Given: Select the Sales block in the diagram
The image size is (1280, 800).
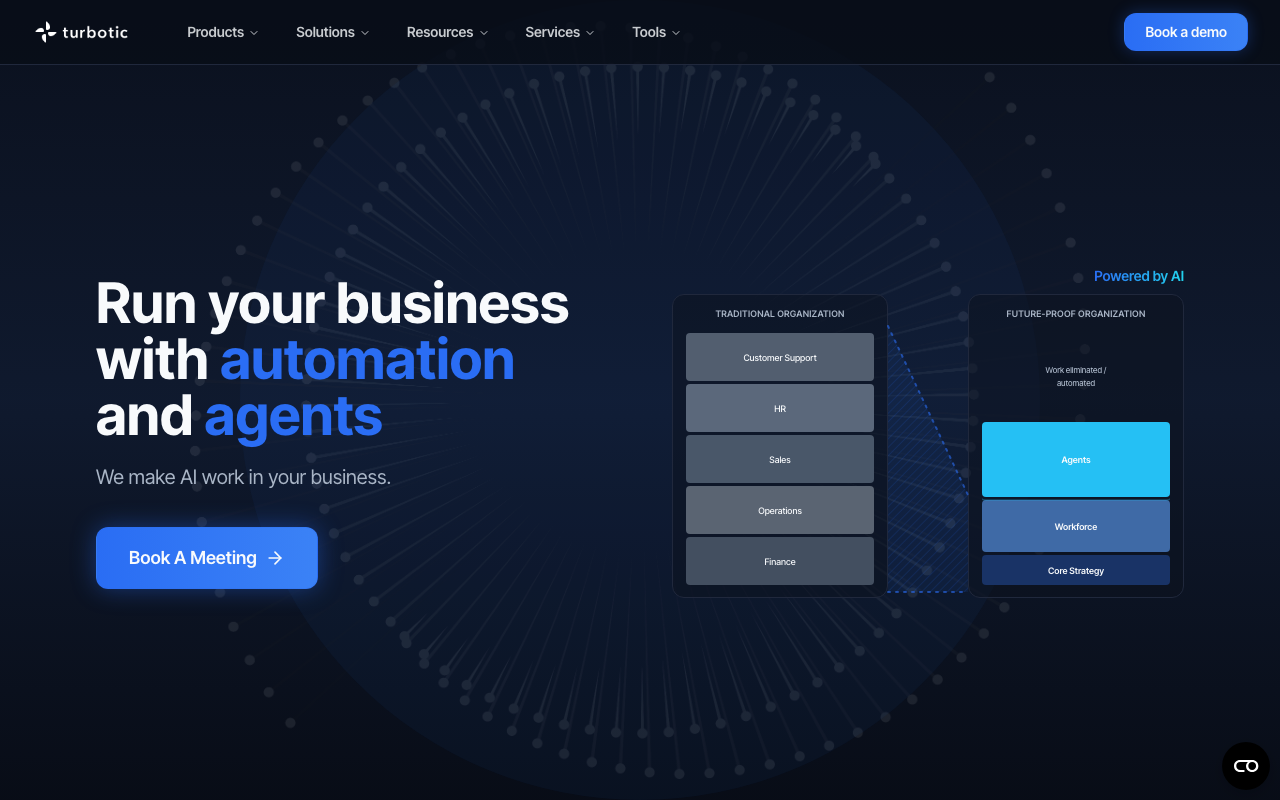Looking at the screenshot, I should (779, 458).
